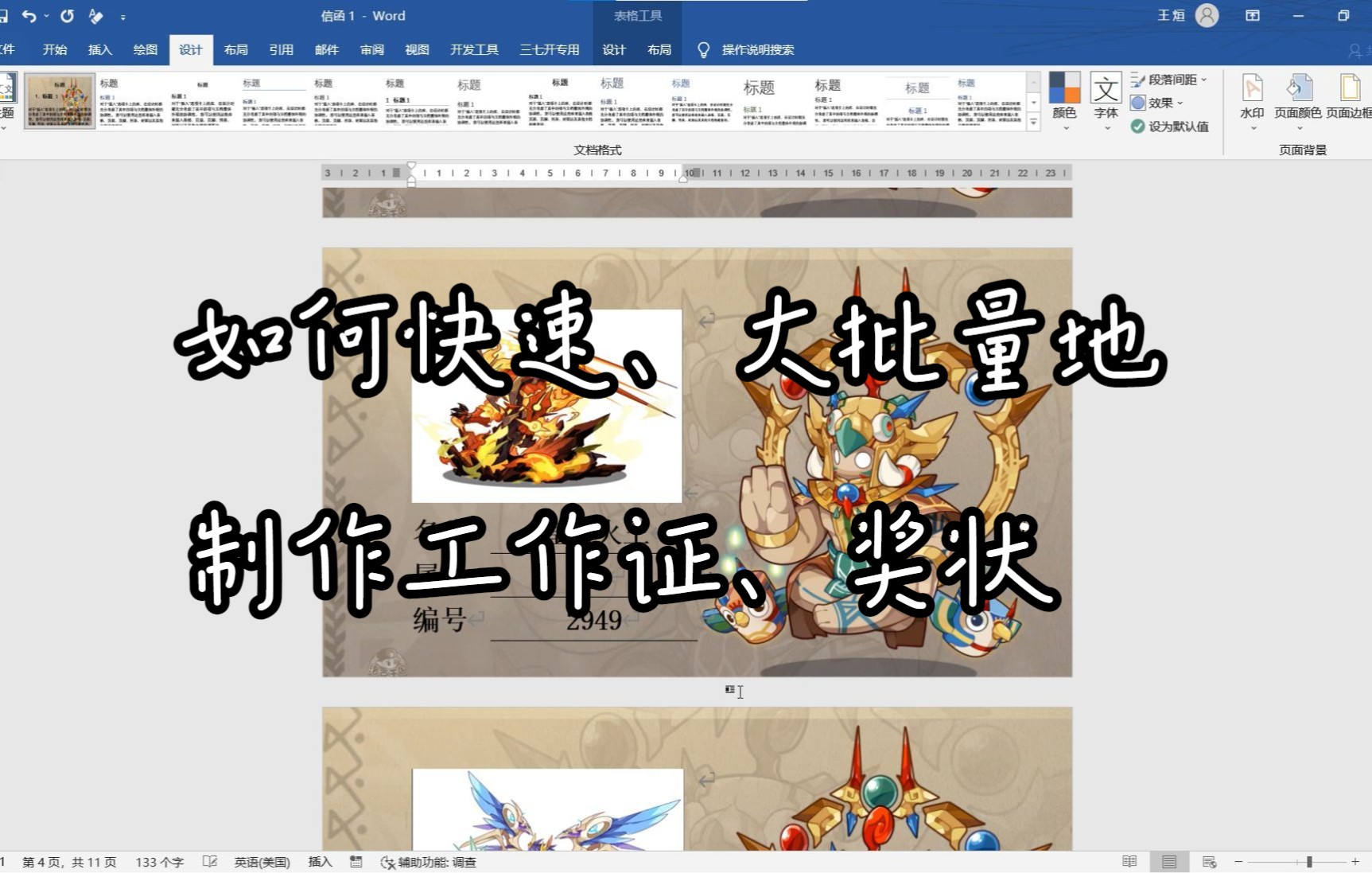Open the 邮件 (Mailings) tab

tap(327, 50)
